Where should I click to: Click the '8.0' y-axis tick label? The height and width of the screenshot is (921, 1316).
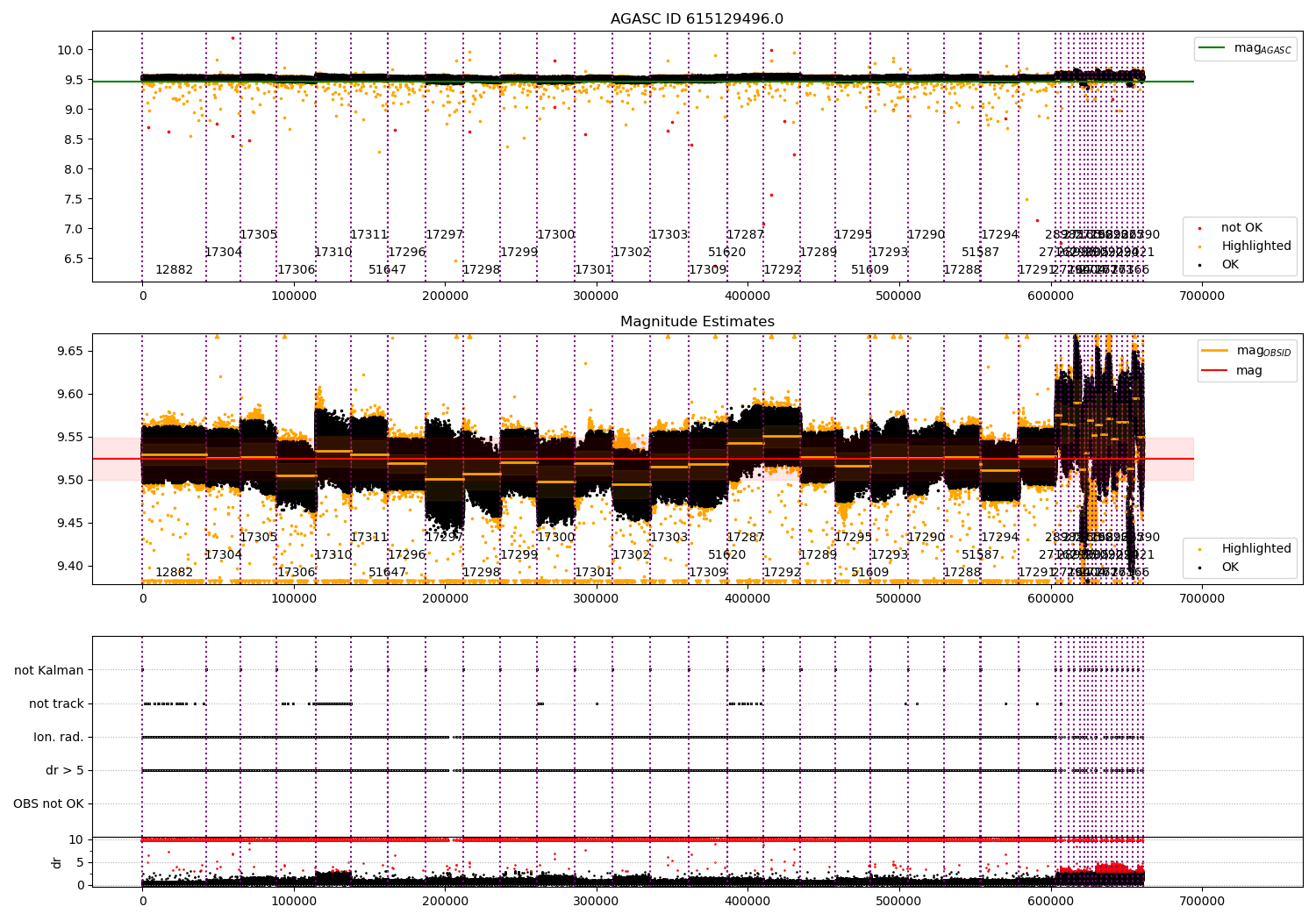73,169
